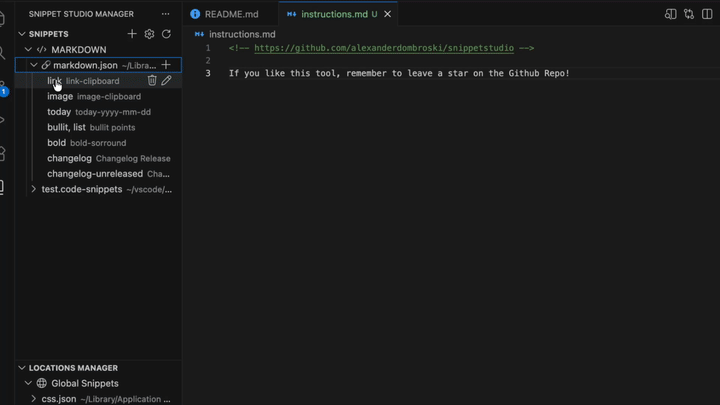Collapse the Locations Manager section
This screenshot has height=405, width=720.
click(x=22, y=368)
